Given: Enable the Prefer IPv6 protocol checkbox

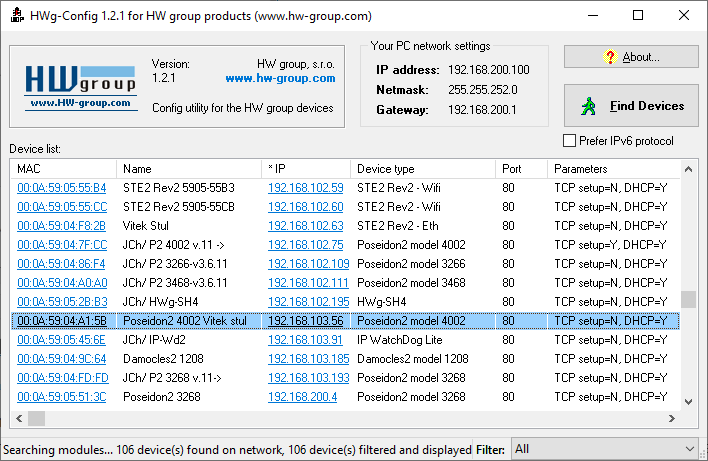Looking at the screenshot, I should pyautogui.click(x=569, y=141).
